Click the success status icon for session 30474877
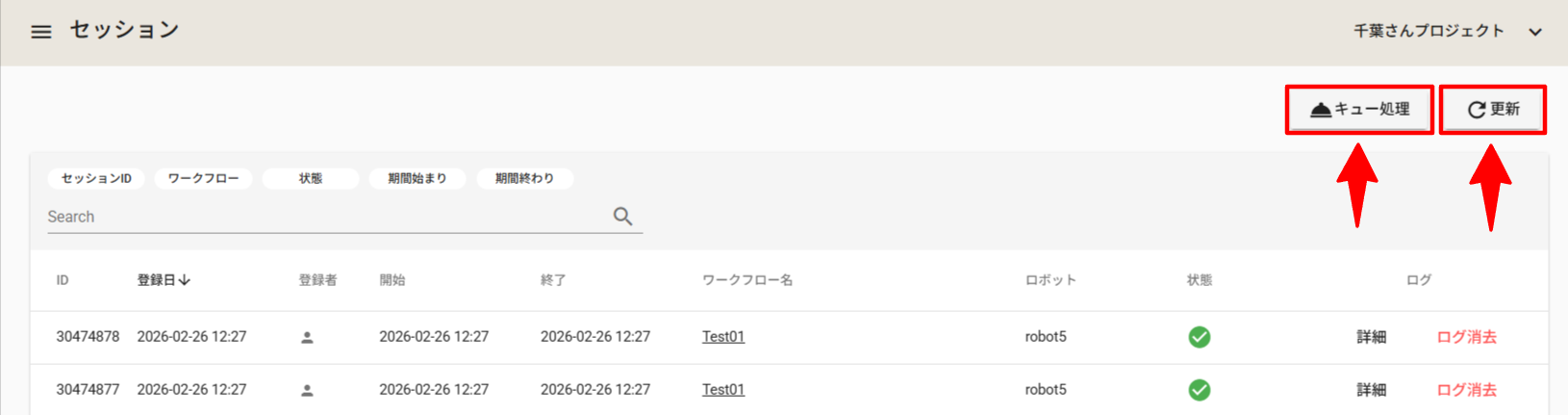Image resolution: width=1568 pixels, height=415 pixels. [1199, 390]
